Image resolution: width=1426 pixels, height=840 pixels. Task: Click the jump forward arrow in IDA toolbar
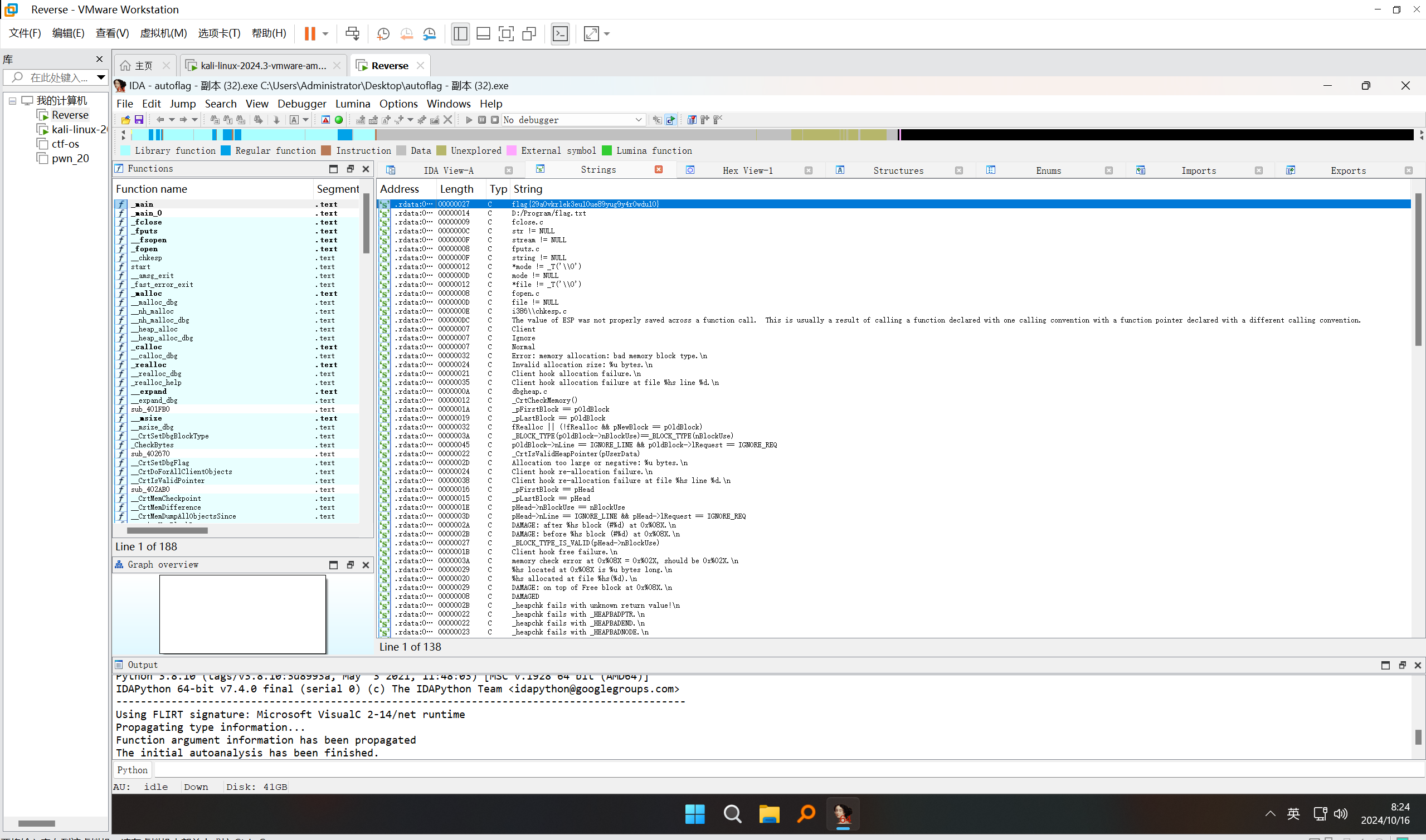coord(183,119)
